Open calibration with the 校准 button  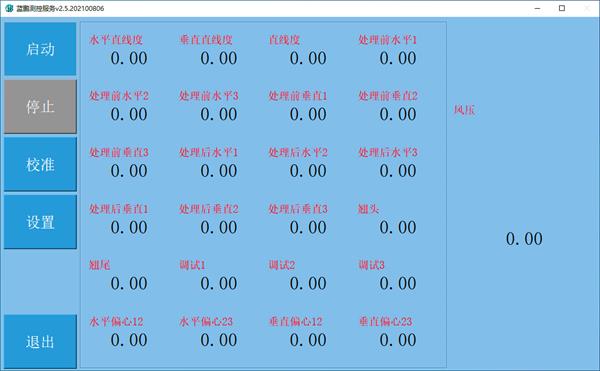click(x=40, y=164)
